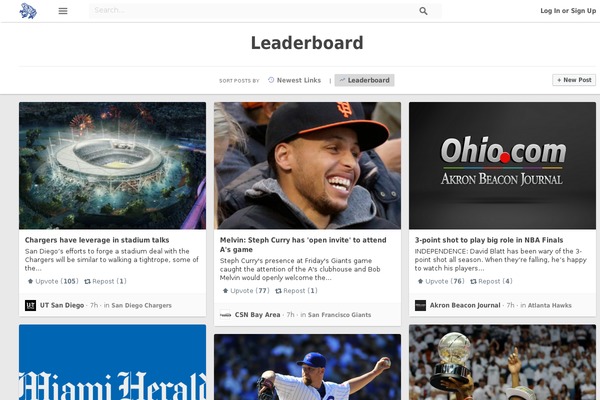Screen dimensions: 600x400
Task: Select the Leaderboard sort tab
Action: (x=364, y=80)
